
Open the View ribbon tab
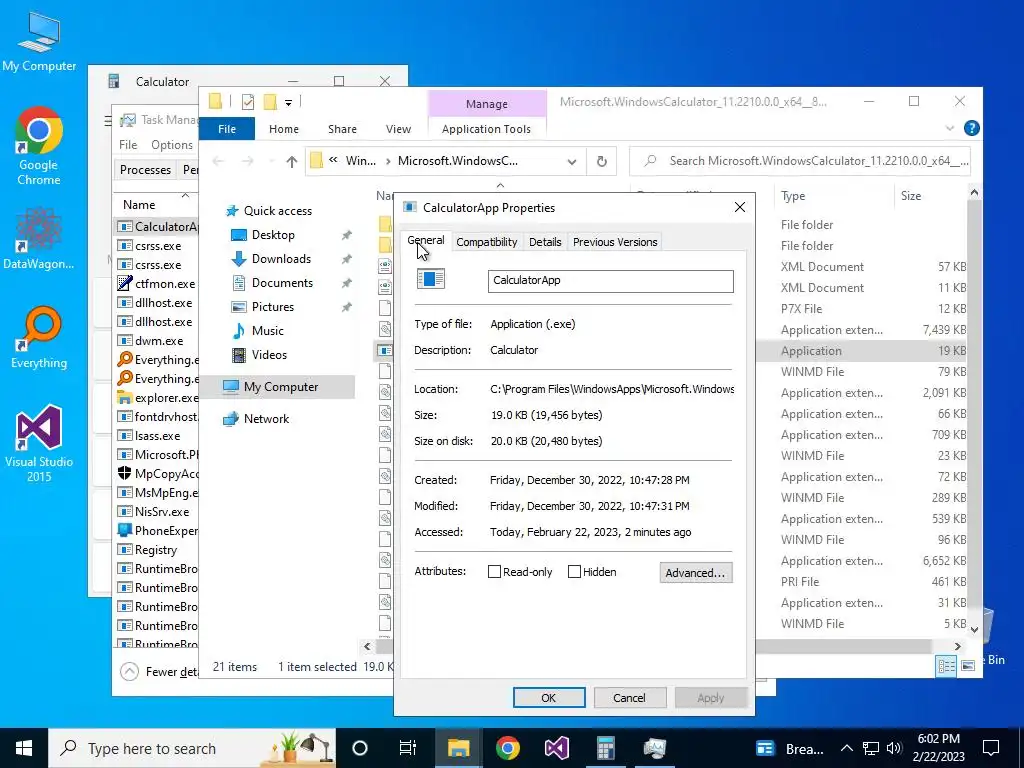point(398,129)
